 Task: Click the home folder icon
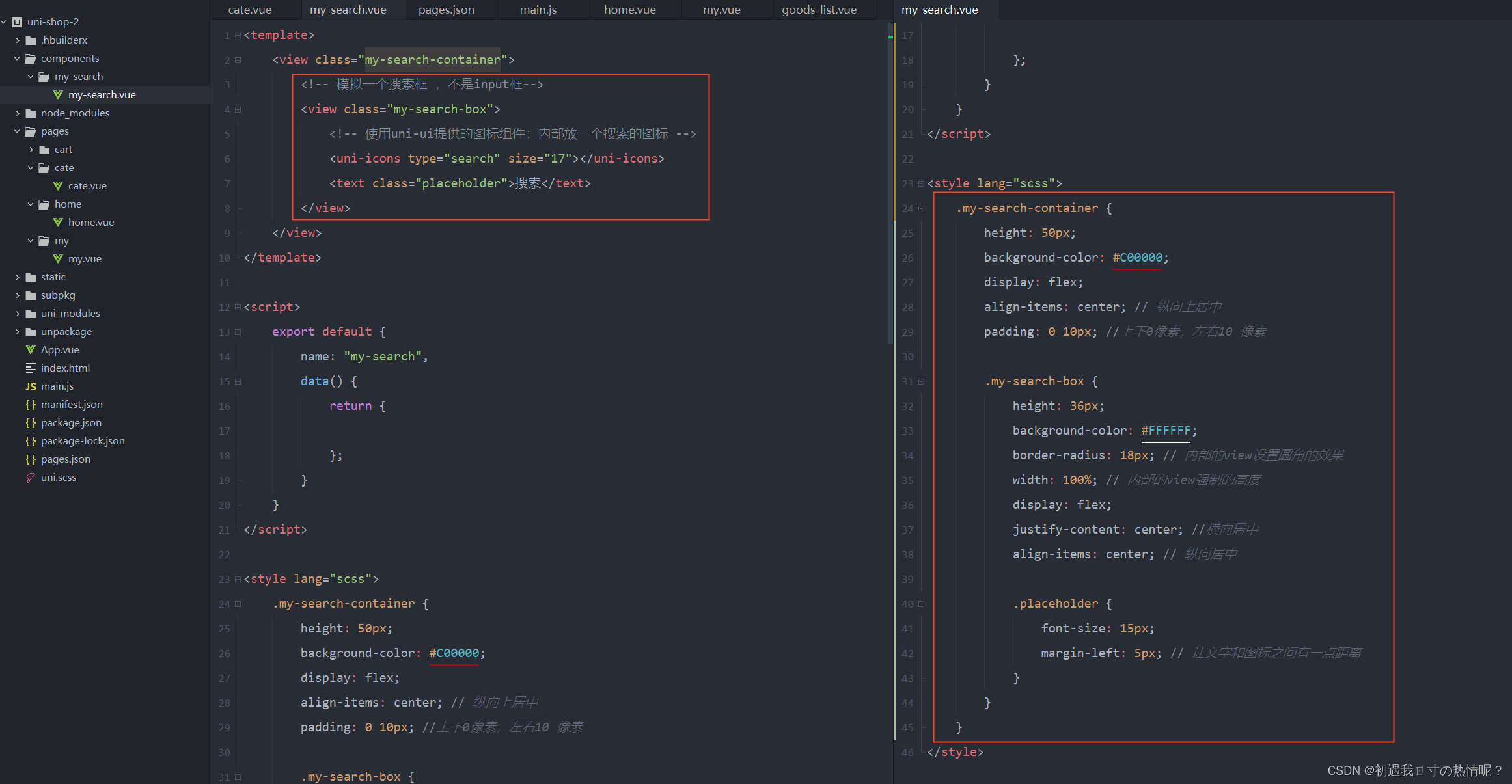click(x=44, y=204)
